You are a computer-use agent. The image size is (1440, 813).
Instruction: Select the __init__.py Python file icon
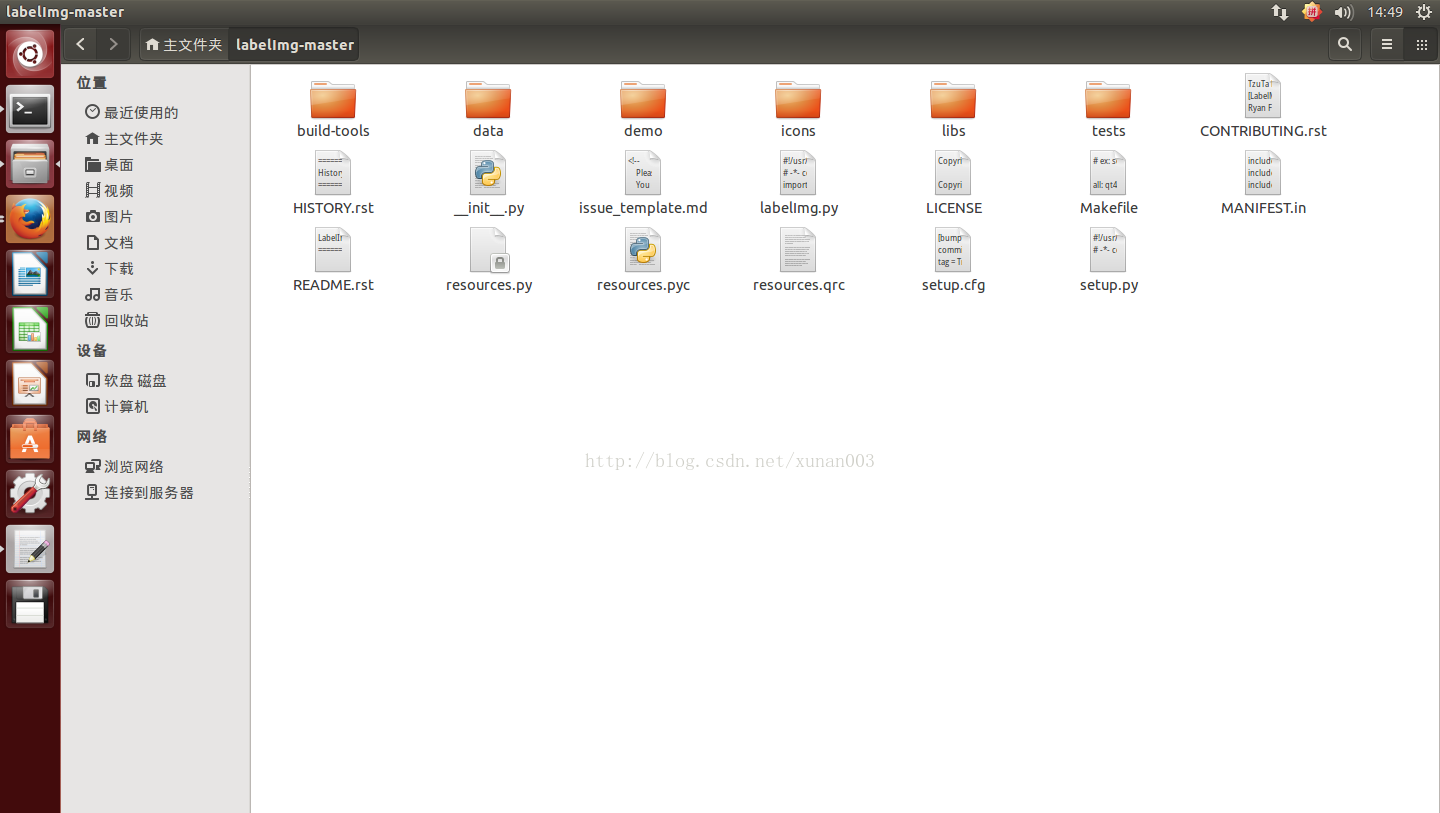pyautogui.click(x=488, y=174)
